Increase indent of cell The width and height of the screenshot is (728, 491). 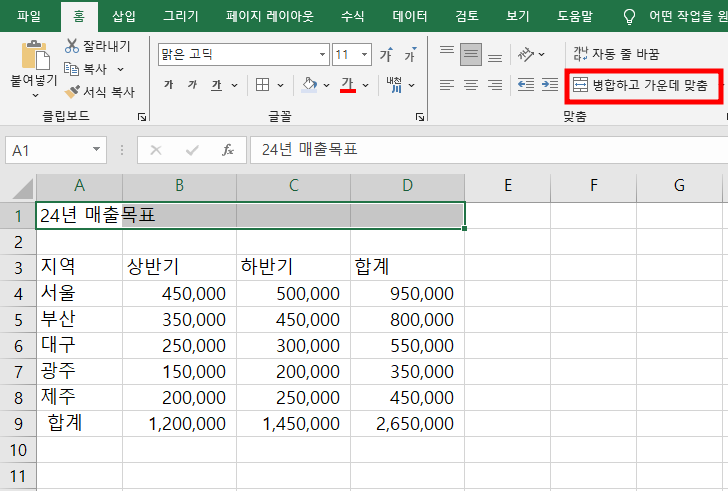coord(550,85)
